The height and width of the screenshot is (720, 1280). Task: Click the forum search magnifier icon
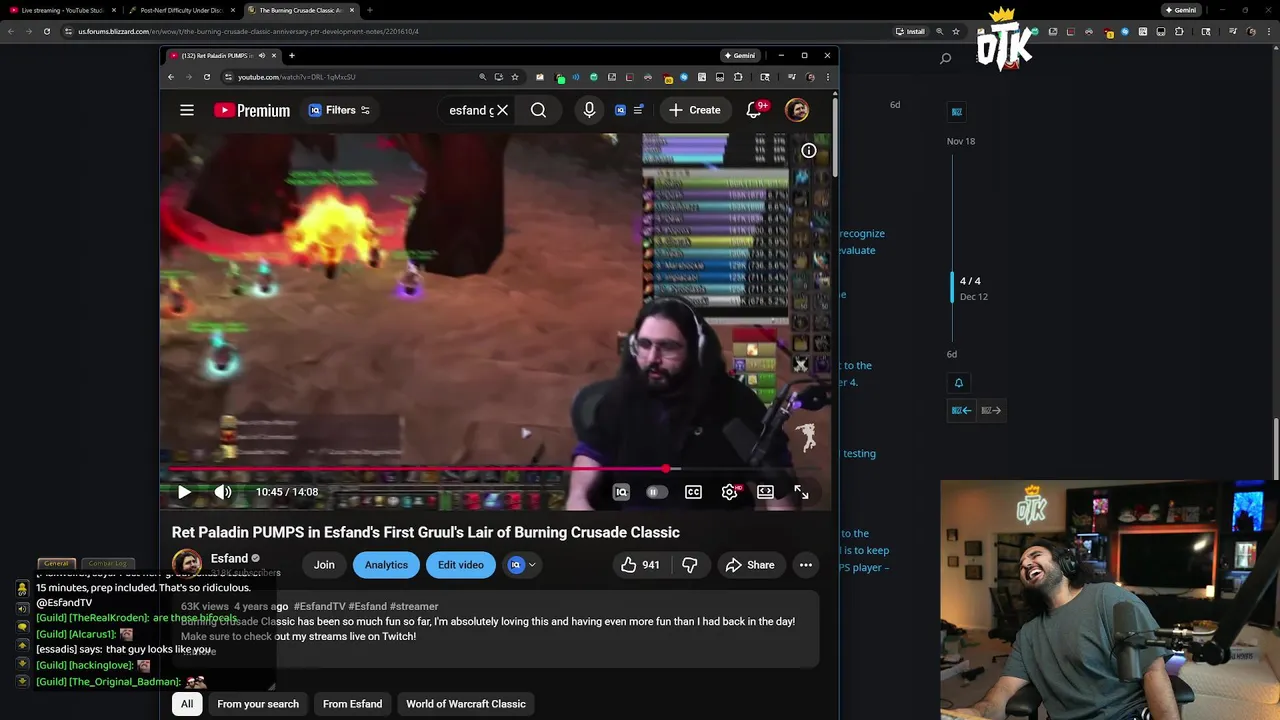pyautogui.click(x=945, y=59)
